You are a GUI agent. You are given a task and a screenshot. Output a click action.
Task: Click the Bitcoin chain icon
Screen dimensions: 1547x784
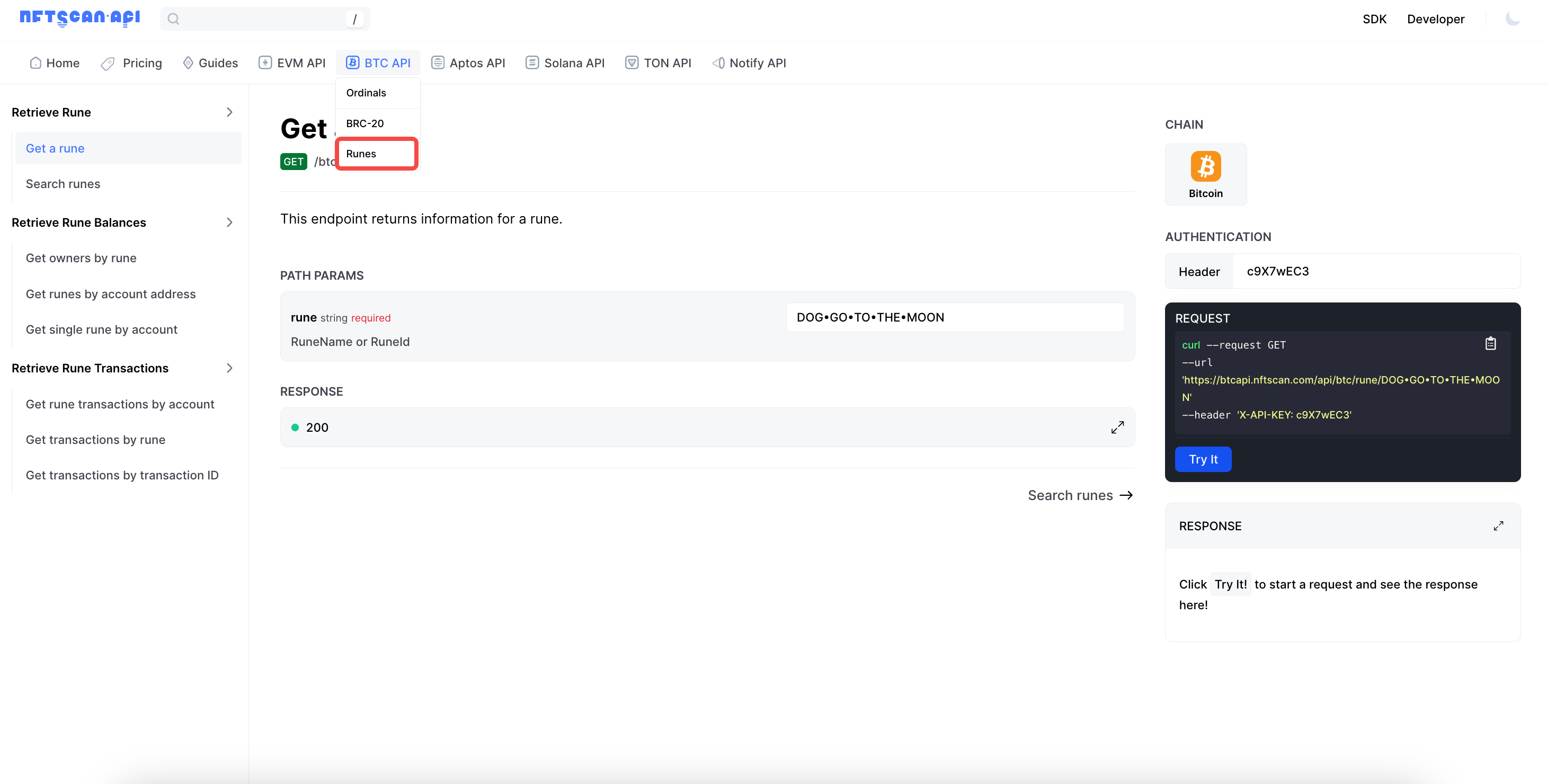pyautogui.click(x=1205, y=166)
